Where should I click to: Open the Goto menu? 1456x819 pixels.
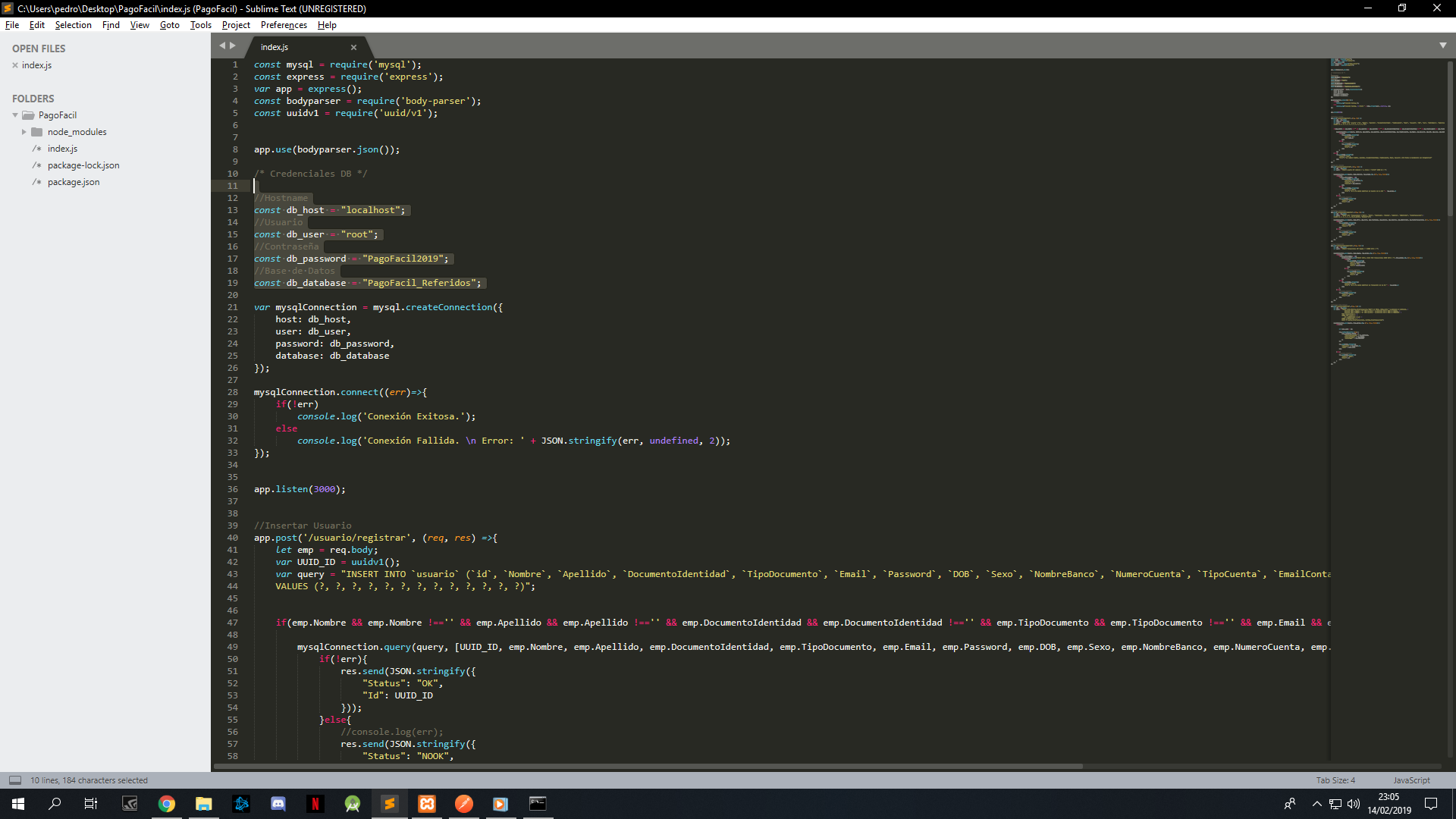click(169, 25)
